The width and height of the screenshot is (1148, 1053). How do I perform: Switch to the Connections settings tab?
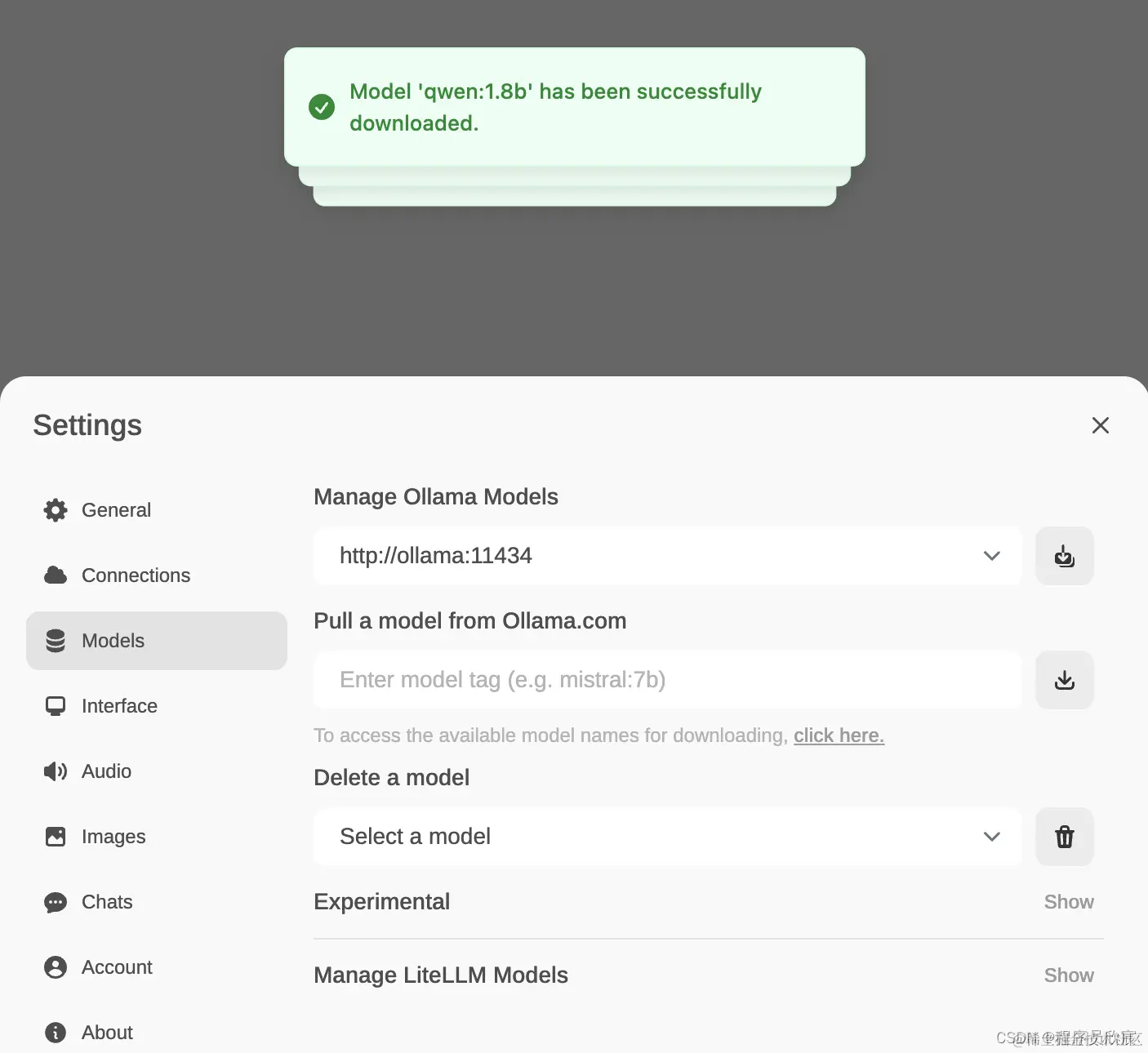click(156, 575)
